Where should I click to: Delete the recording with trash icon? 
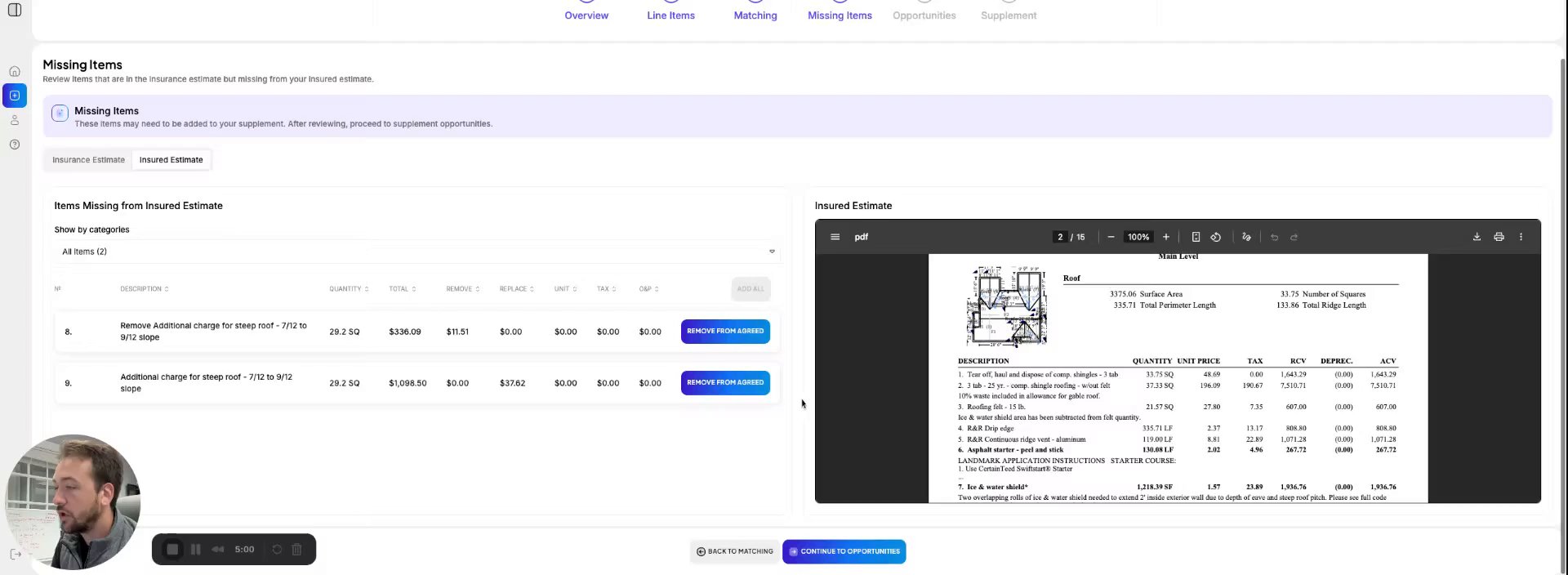click(297, 550)
